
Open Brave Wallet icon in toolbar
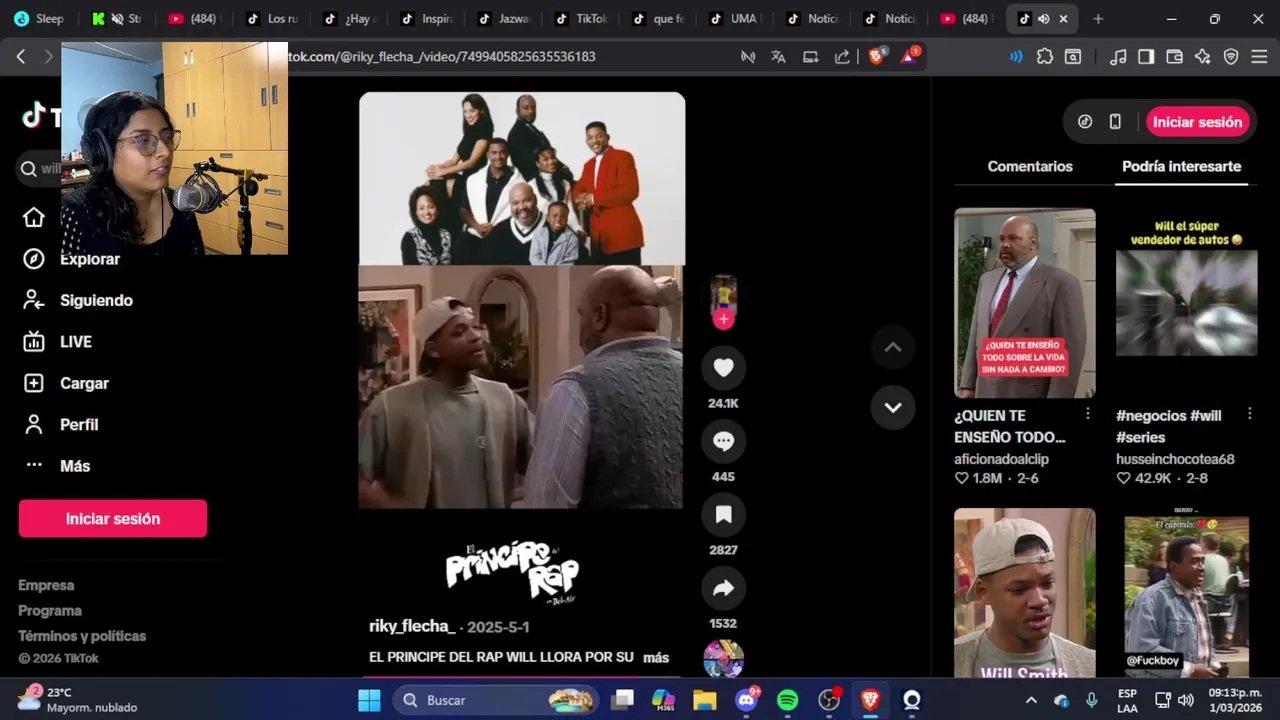[x=1175, y=57]
